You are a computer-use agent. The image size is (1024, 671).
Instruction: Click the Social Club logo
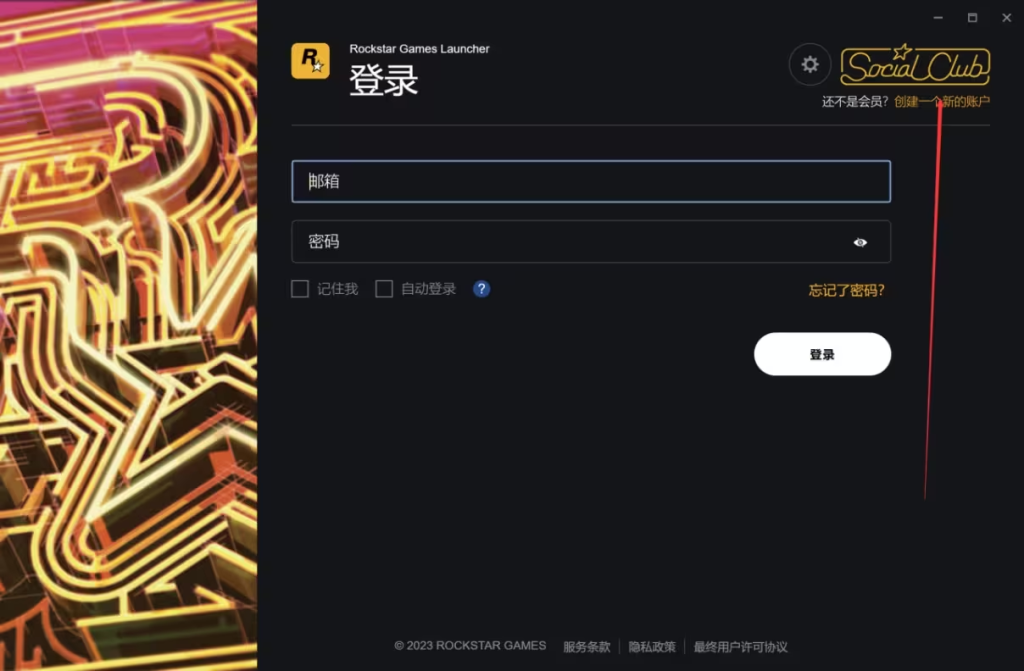coord(915,65)
